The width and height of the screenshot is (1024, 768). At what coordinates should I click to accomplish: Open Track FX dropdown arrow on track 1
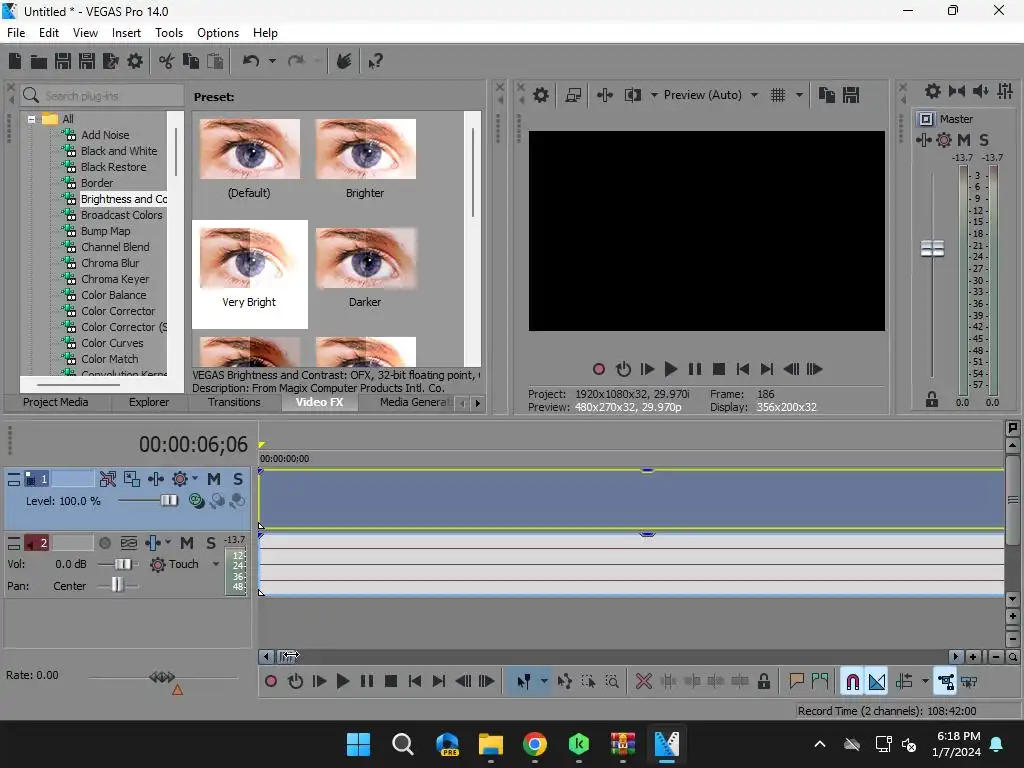pos(194,479)
